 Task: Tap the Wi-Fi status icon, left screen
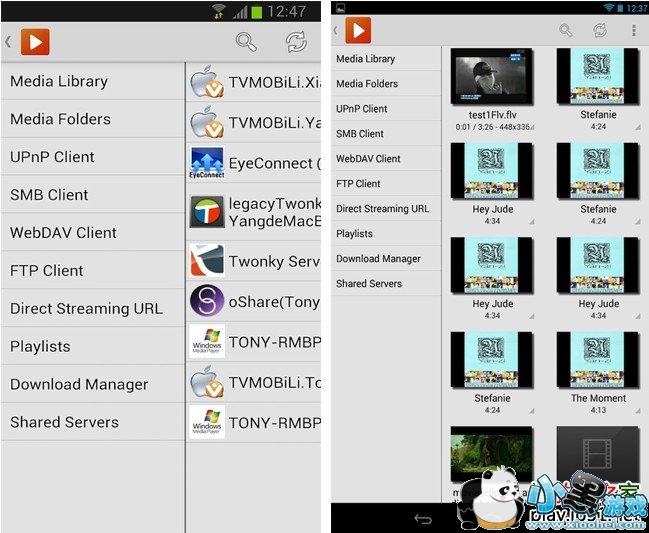[x=219, y=11]
